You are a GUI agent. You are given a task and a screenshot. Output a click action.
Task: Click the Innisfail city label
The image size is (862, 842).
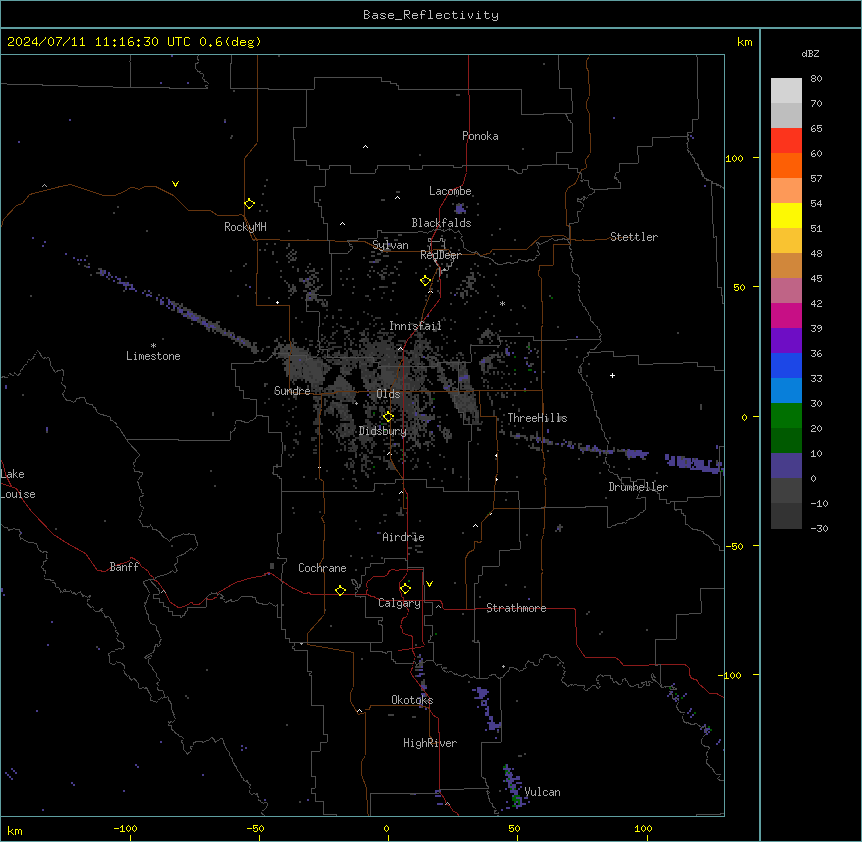(x=415, y=326)
